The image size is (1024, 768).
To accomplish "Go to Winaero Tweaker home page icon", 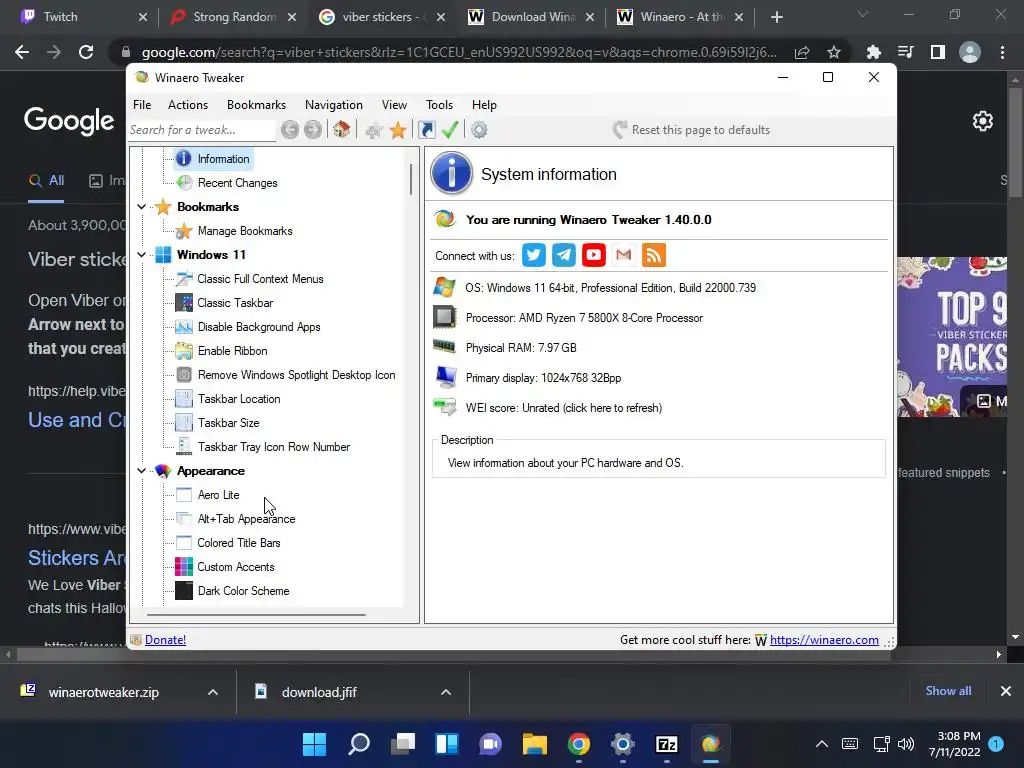I will [342, 129].
